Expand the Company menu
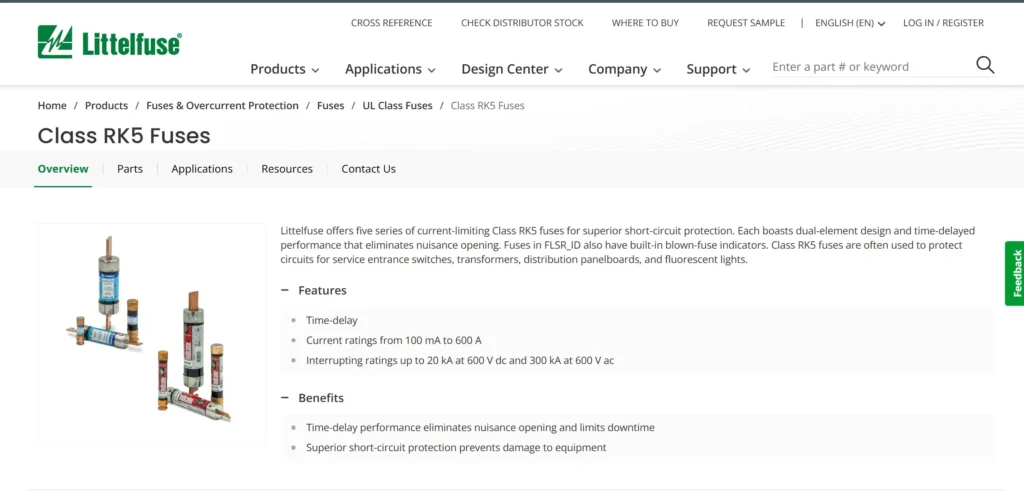Screen dimensions: 1024x492 point(624,69)
